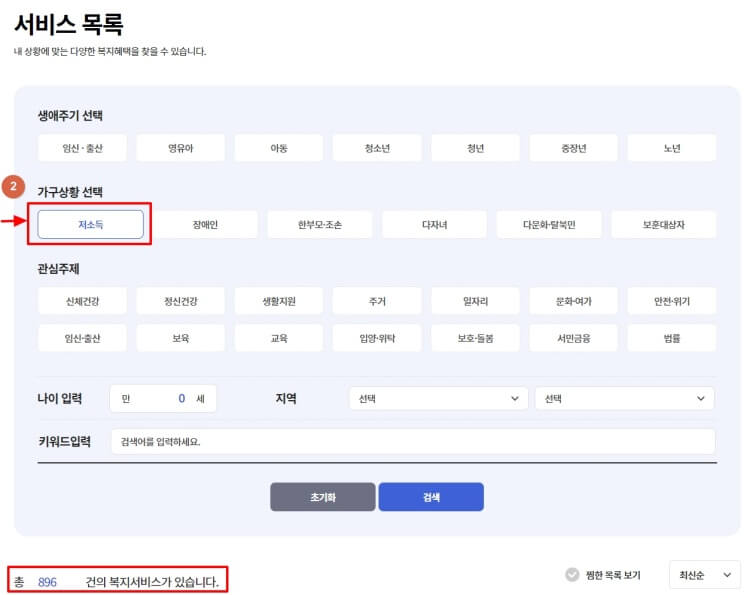Select the 보호·돌봄 interest topic

click(x=475, y=338)
